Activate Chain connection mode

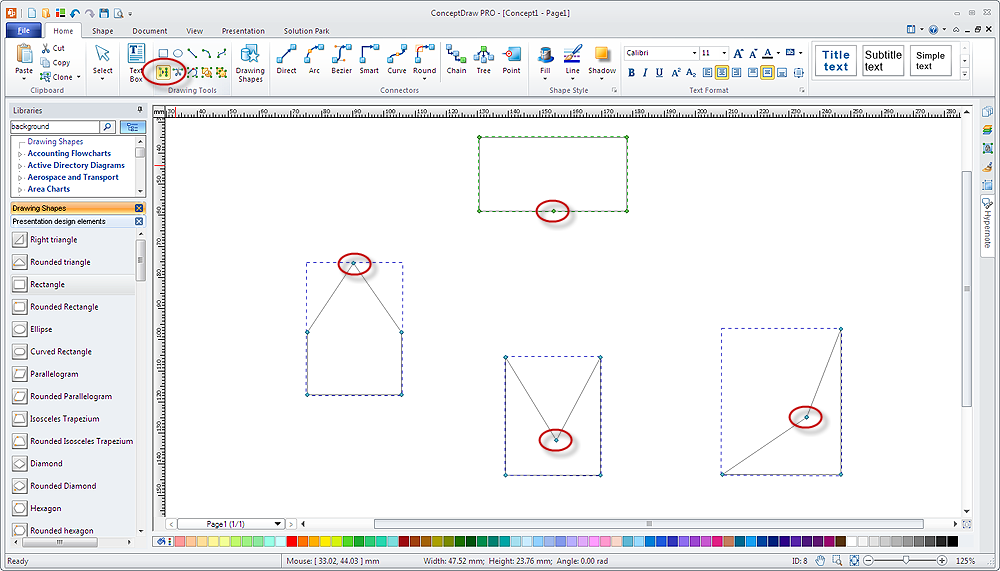pos(456,59)
